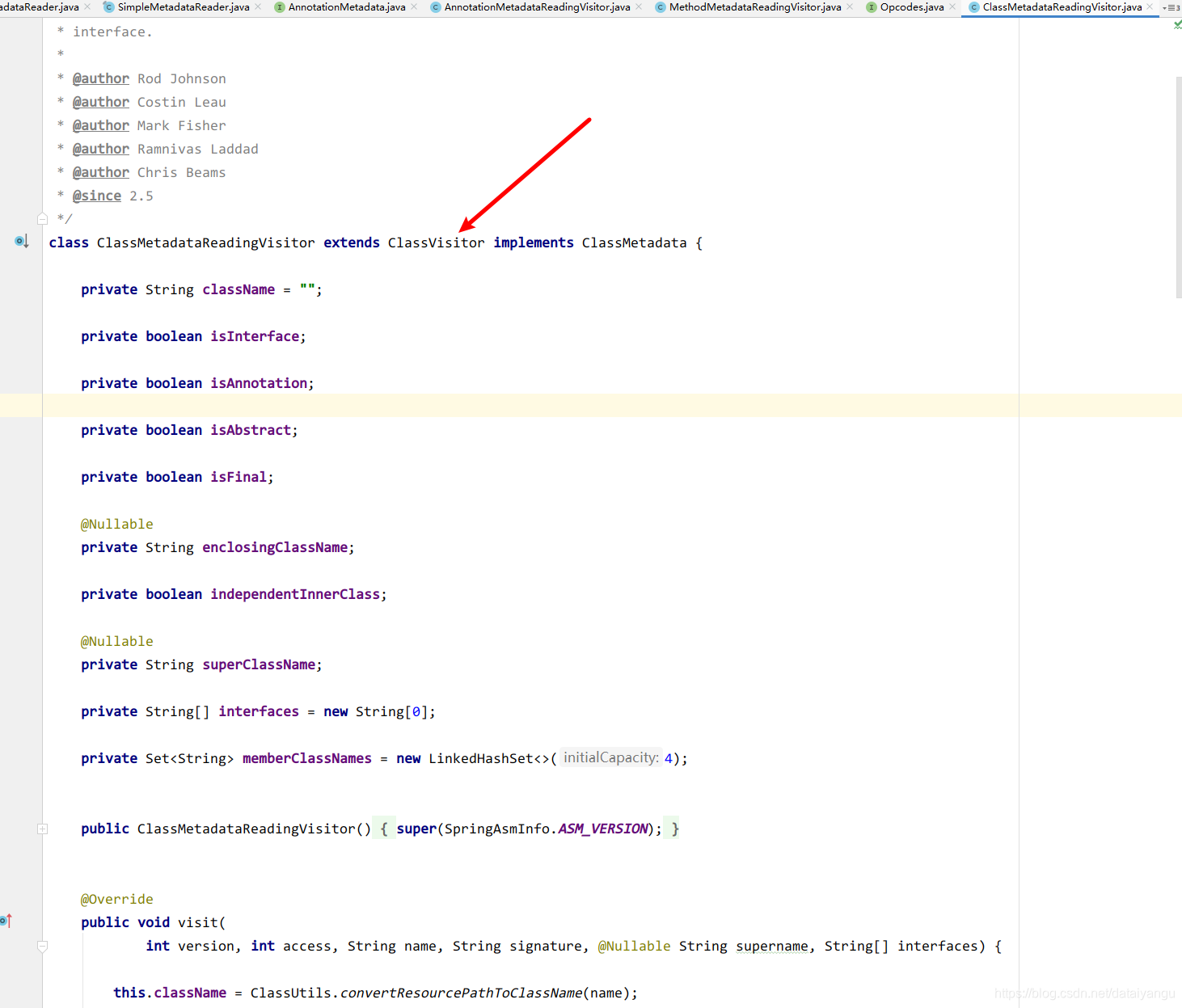Click the isAnnotation field

[x=259, y=383]
